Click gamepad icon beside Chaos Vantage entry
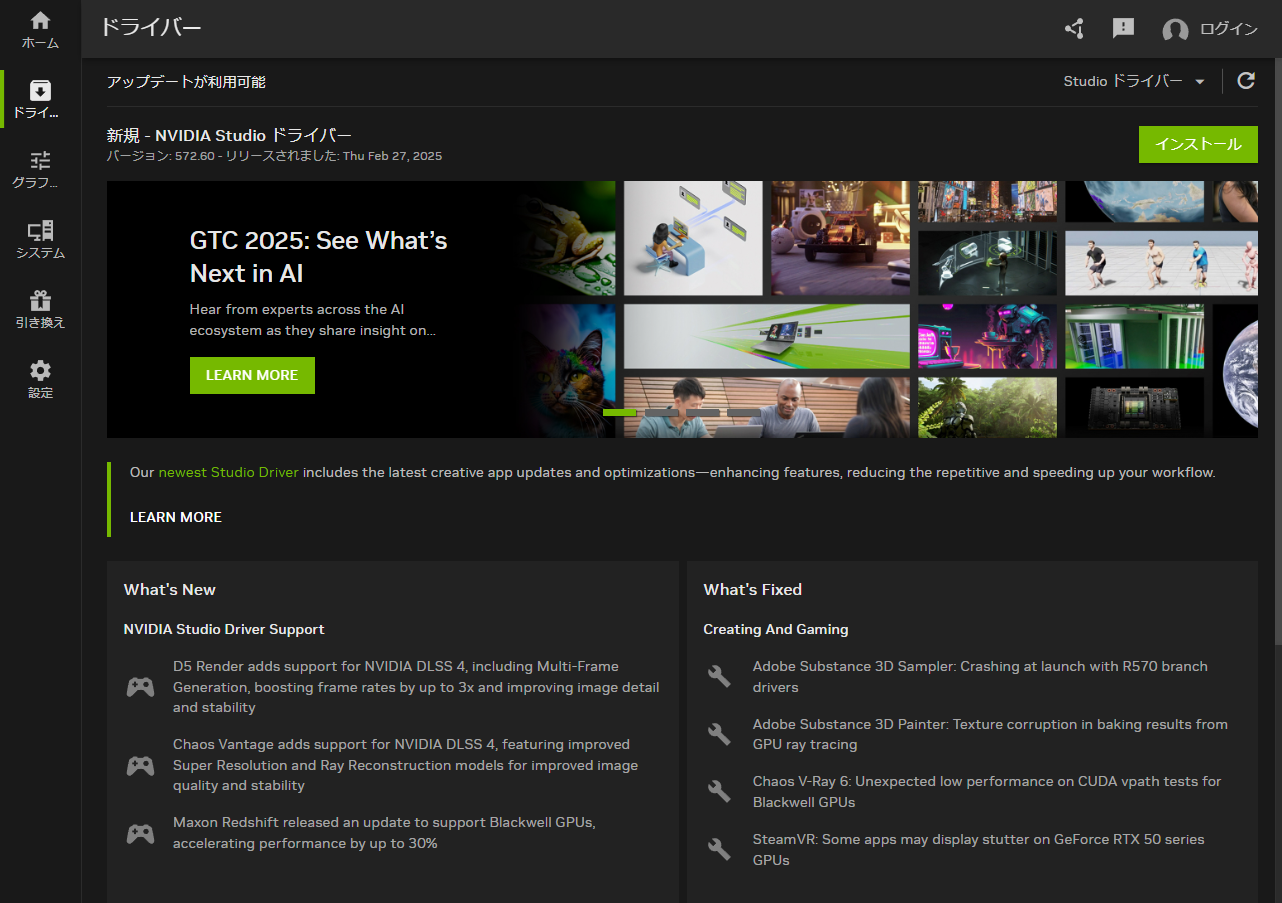 140,765
